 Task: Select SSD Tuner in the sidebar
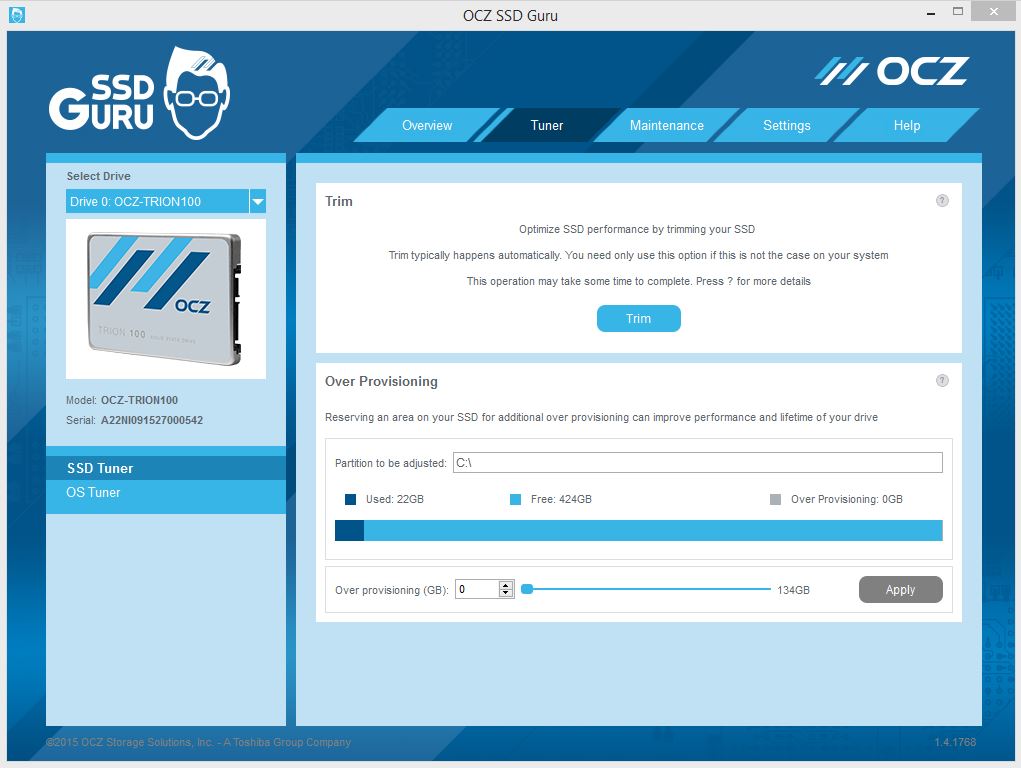pyautogui.click(x=166, y=468)
